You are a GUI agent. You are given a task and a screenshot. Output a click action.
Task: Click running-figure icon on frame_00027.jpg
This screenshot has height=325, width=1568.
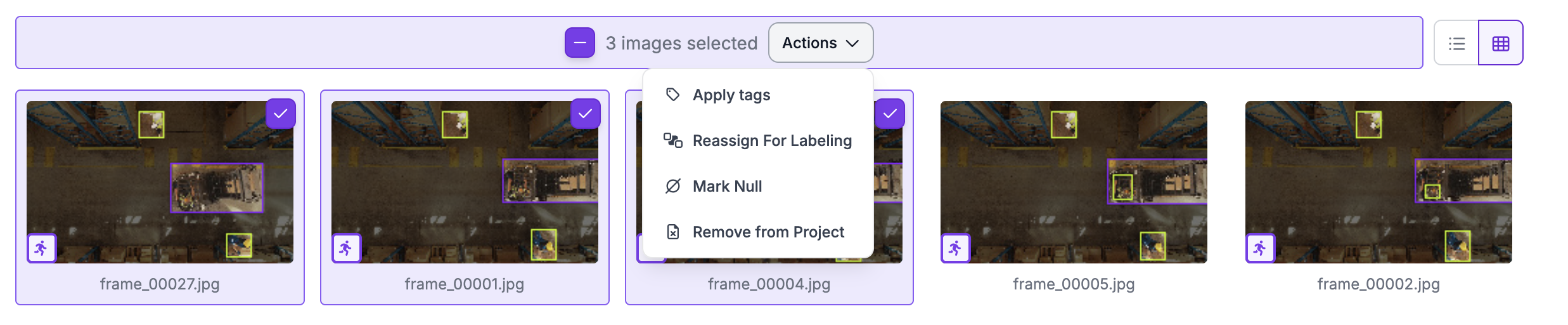pyautogui.click(x=42, y=248)
